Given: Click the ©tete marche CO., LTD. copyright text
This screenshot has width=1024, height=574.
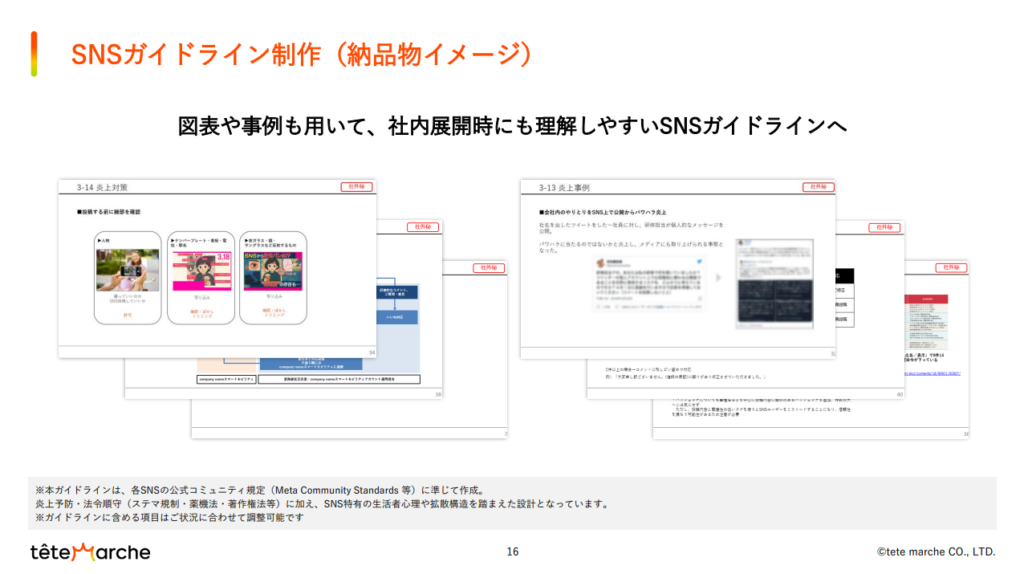Looking at the screenshot, I should [936, 551].
